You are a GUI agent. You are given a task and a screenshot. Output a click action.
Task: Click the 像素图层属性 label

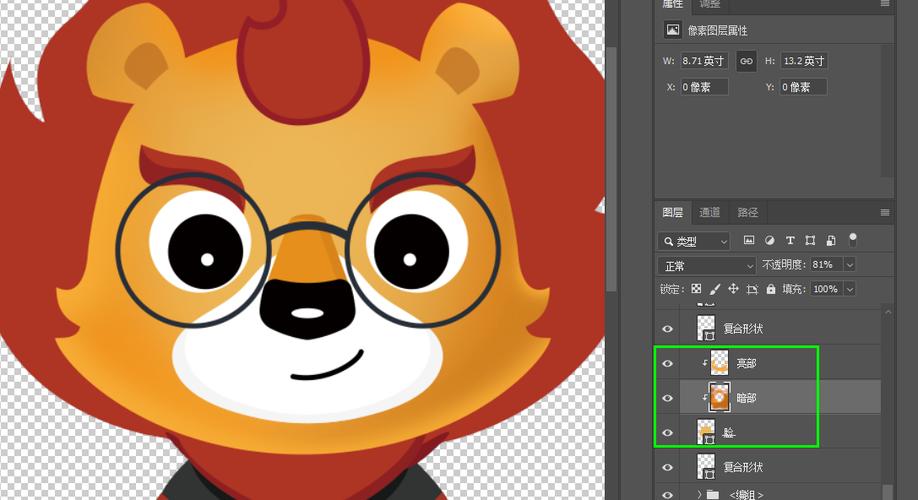click(x=717, y=30)
